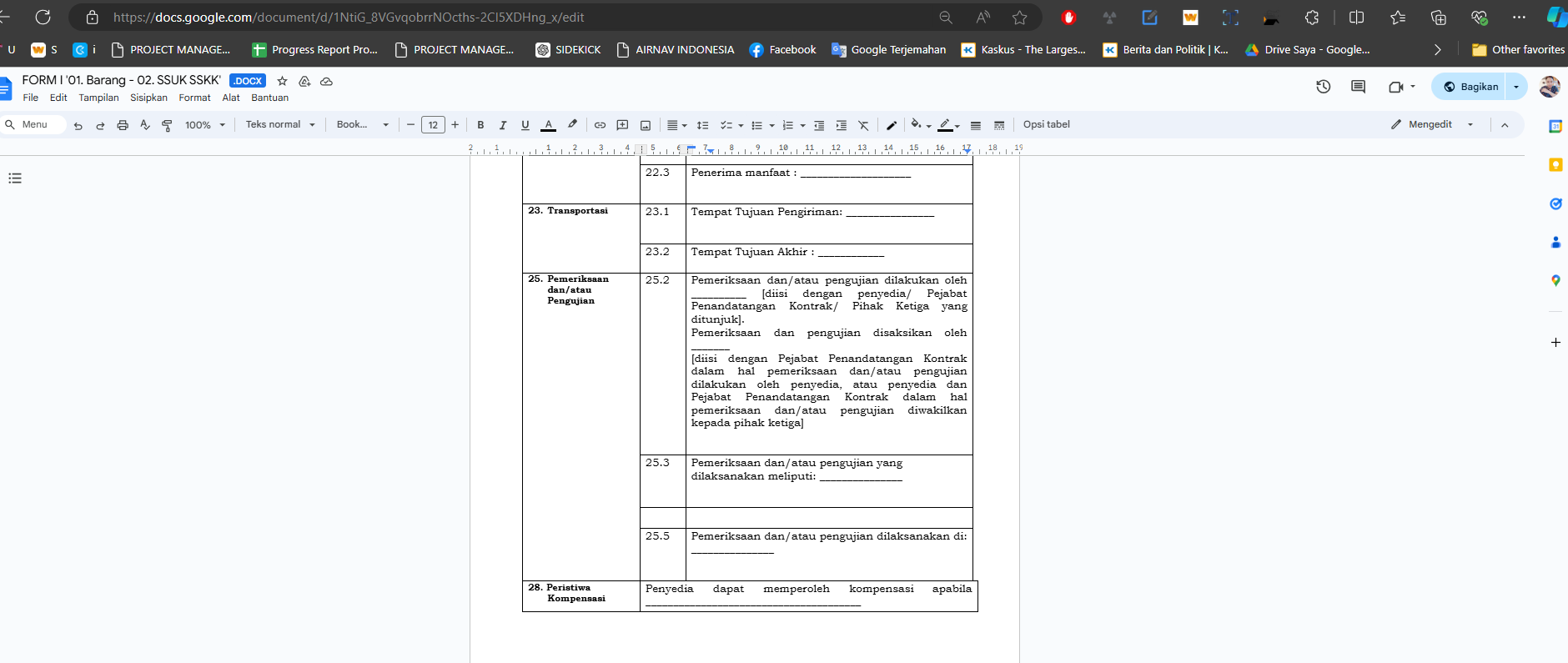Viewport: 1568px width, 663px height.
Task: Expand the Teks normal style dropdown
Action: pos(280,125)
